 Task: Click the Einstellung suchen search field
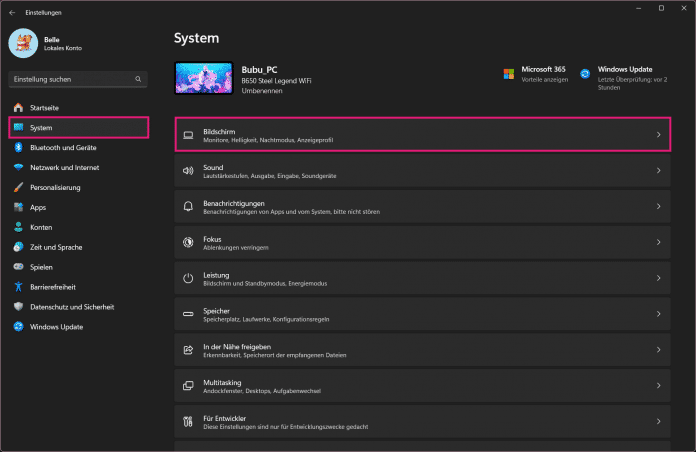click(76, 79)
